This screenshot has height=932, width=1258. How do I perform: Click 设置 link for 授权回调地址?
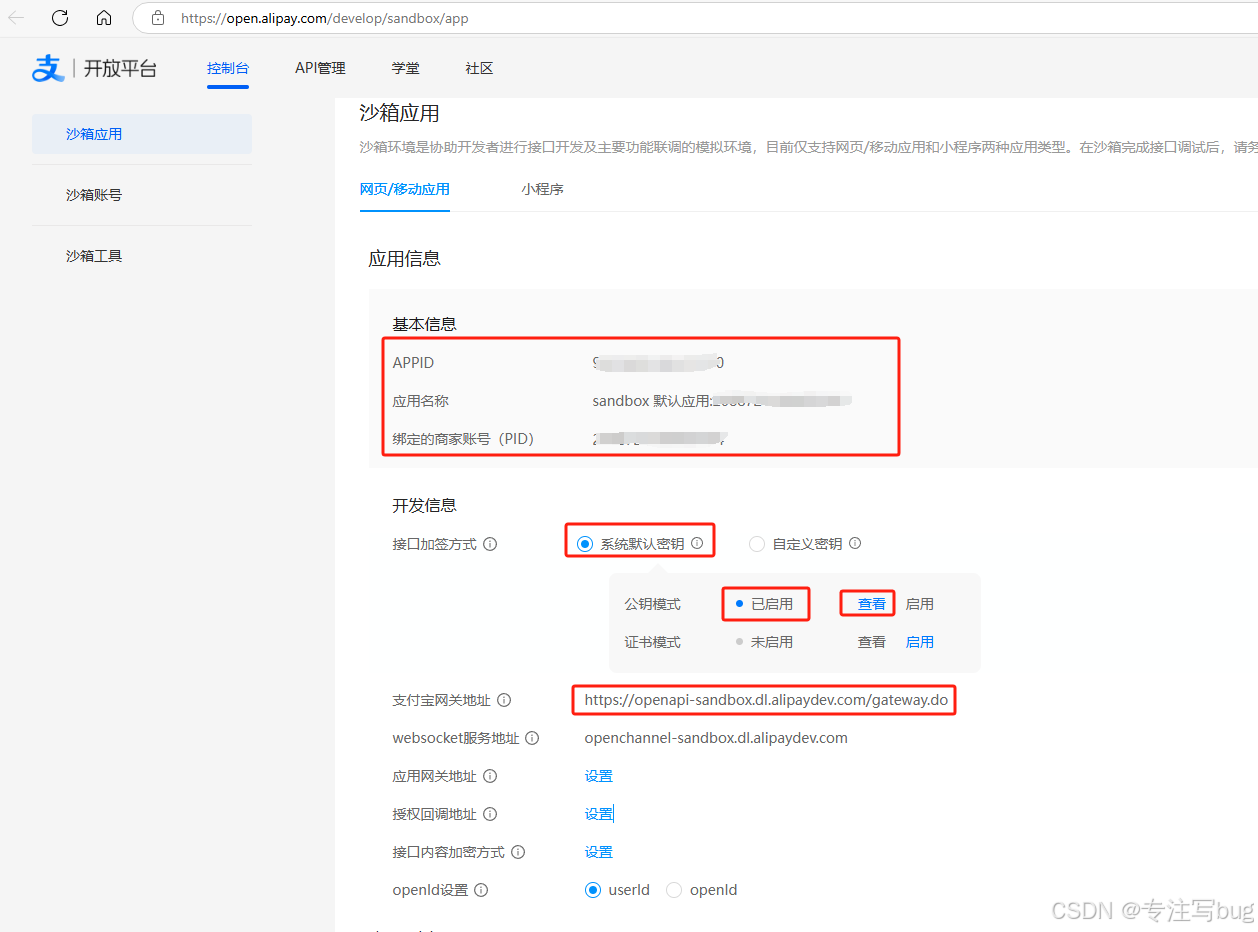coord(599,814)
